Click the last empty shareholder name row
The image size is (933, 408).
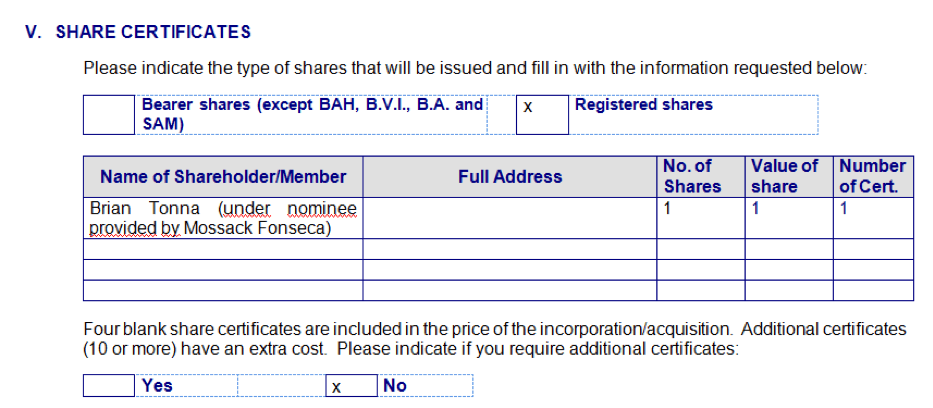click(x=223, y=291)
